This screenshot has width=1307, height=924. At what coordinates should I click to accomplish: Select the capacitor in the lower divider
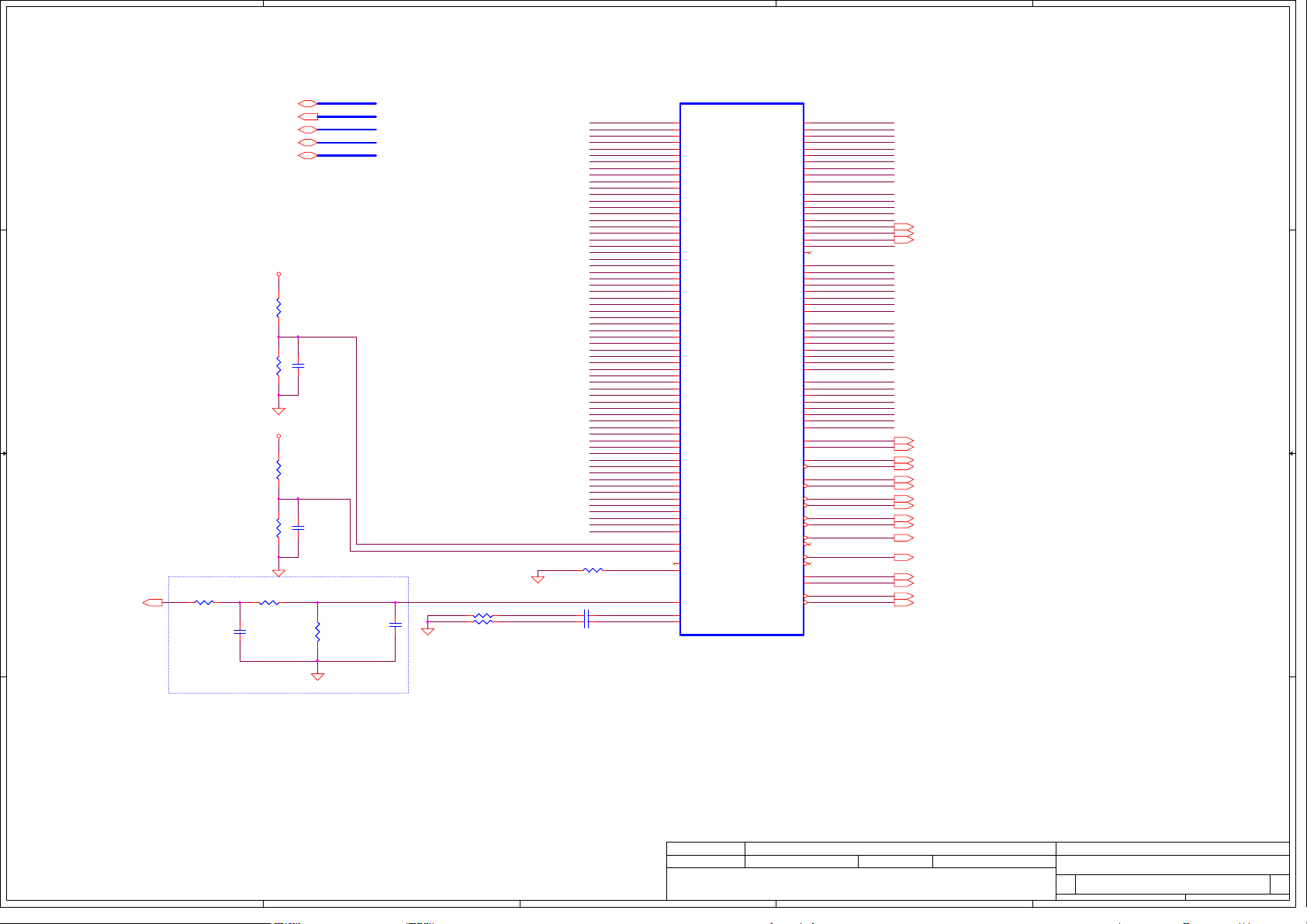click(x=298, y=528)
